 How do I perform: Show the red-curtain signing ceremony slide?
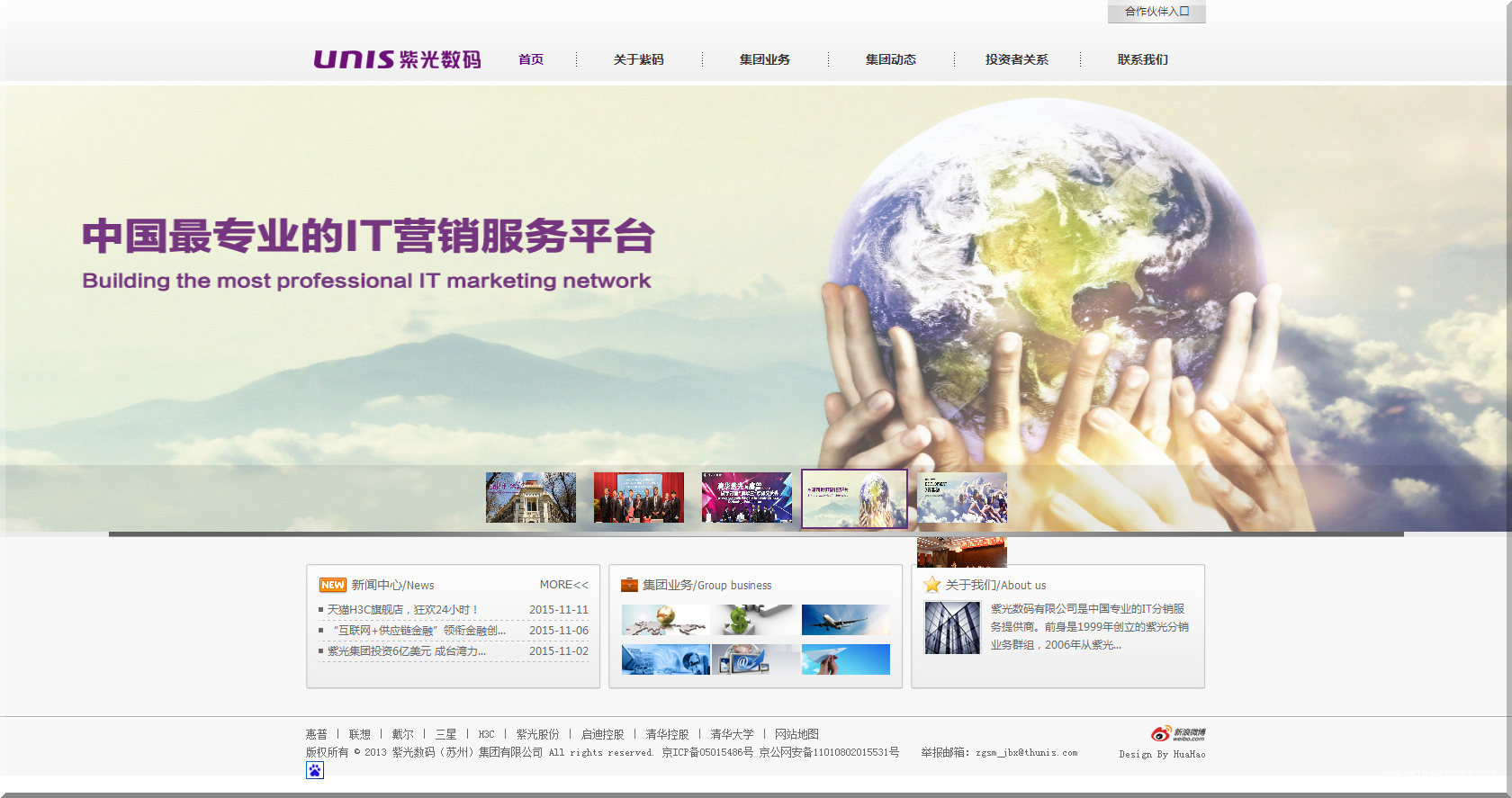click(638, 498)
